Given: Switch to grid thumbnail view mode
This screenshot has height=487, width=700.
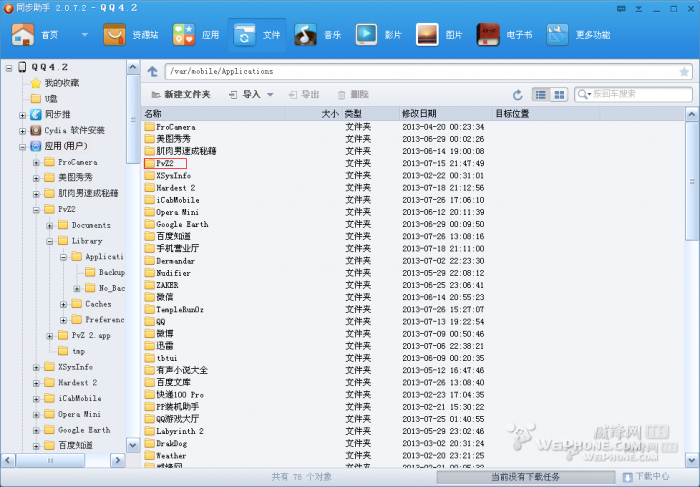Looking at the screenshot, I should click(x=559, y=95).
